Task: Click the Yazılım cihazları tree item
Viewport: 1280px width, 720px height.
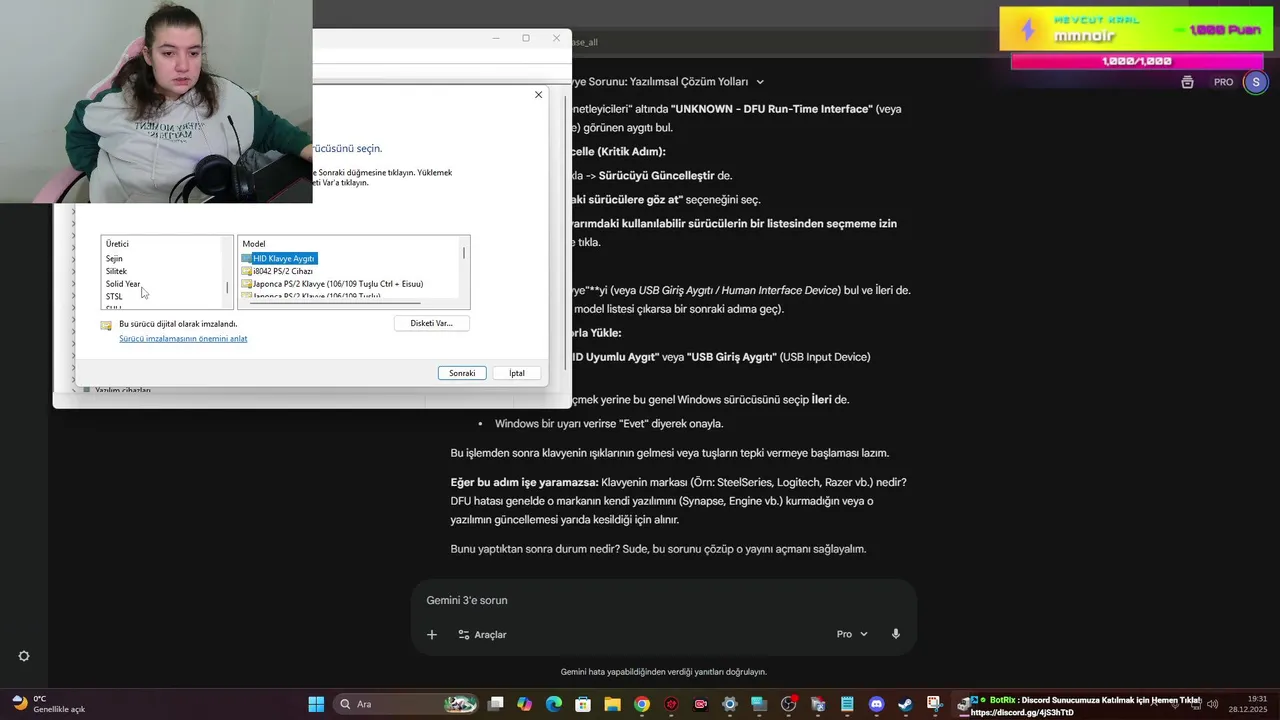Action: coord(122,390)
